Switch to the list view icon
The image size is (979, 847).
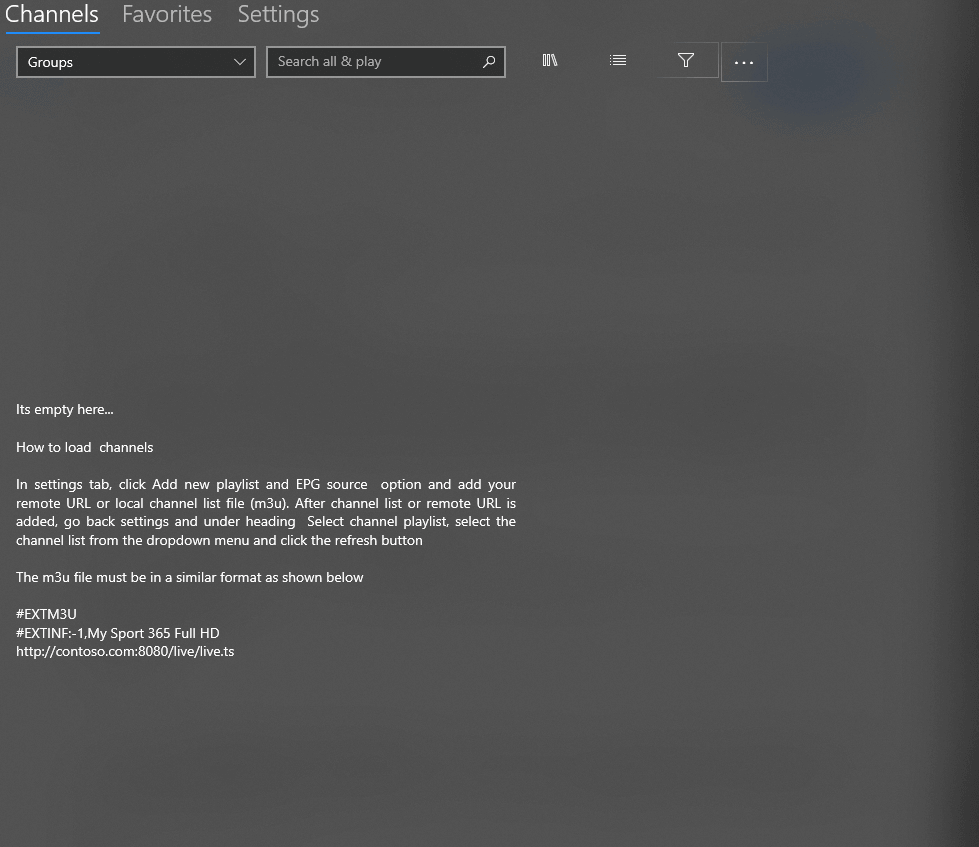coord(617,61)
